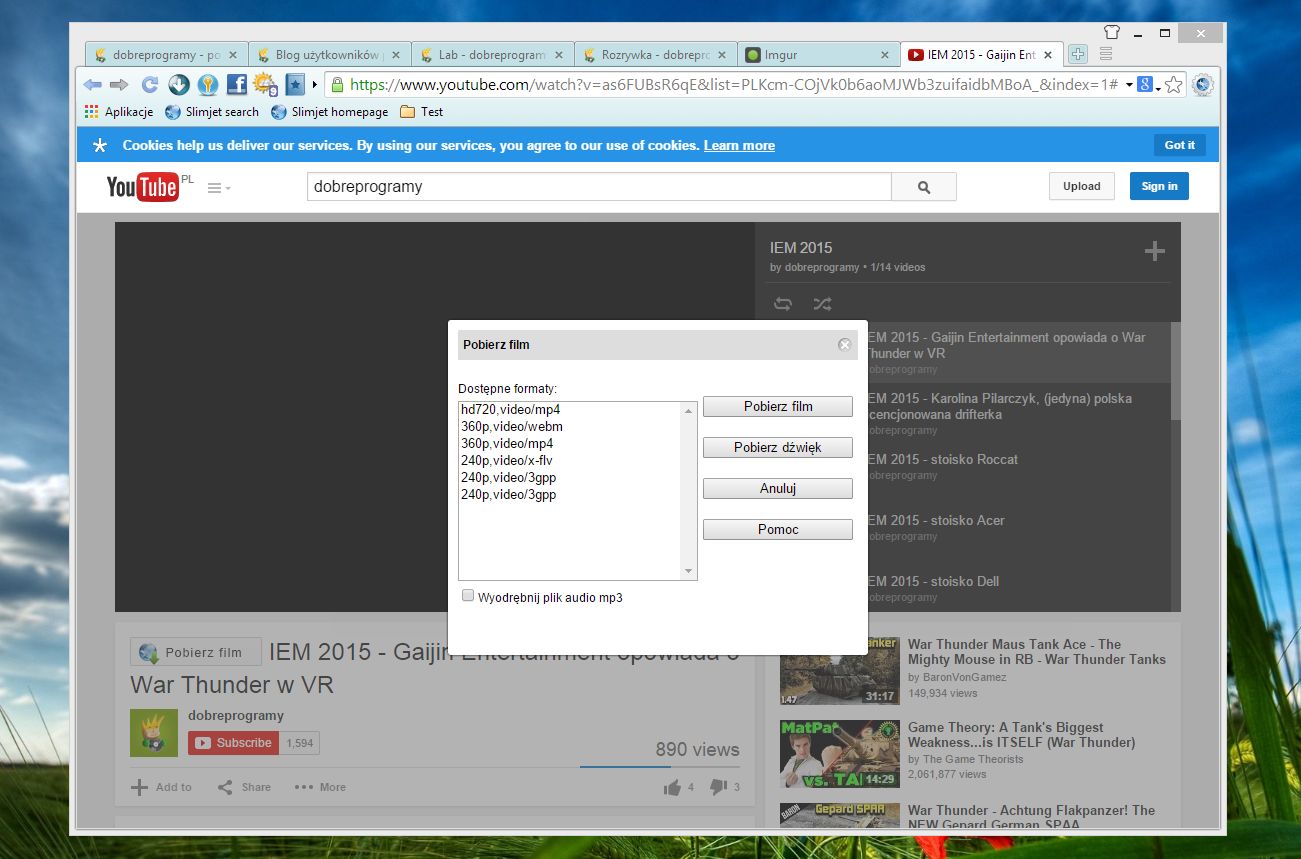Screen dimensions: 1301x859
Task: Select 360p,video/webm format
Action: (512, 427)
